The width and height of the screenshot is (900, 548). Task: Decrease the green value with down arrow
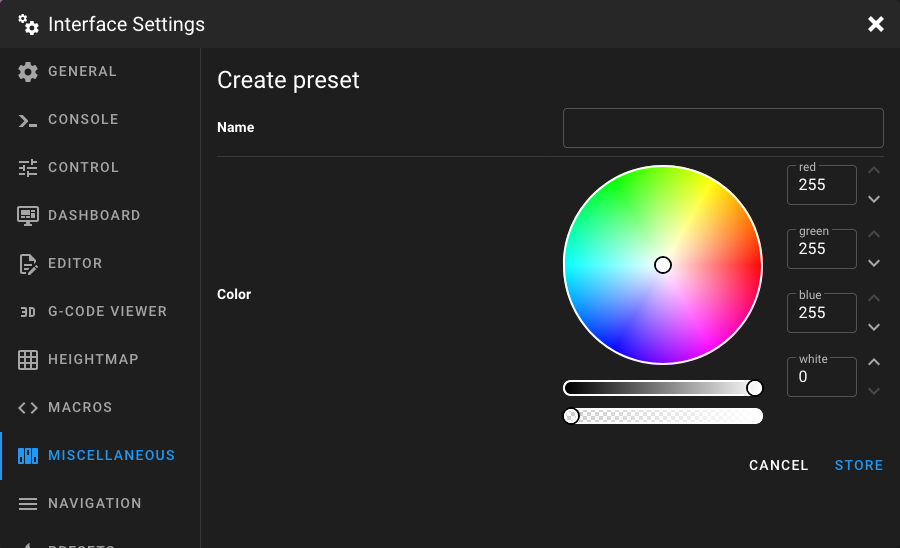tap(874, 263)
